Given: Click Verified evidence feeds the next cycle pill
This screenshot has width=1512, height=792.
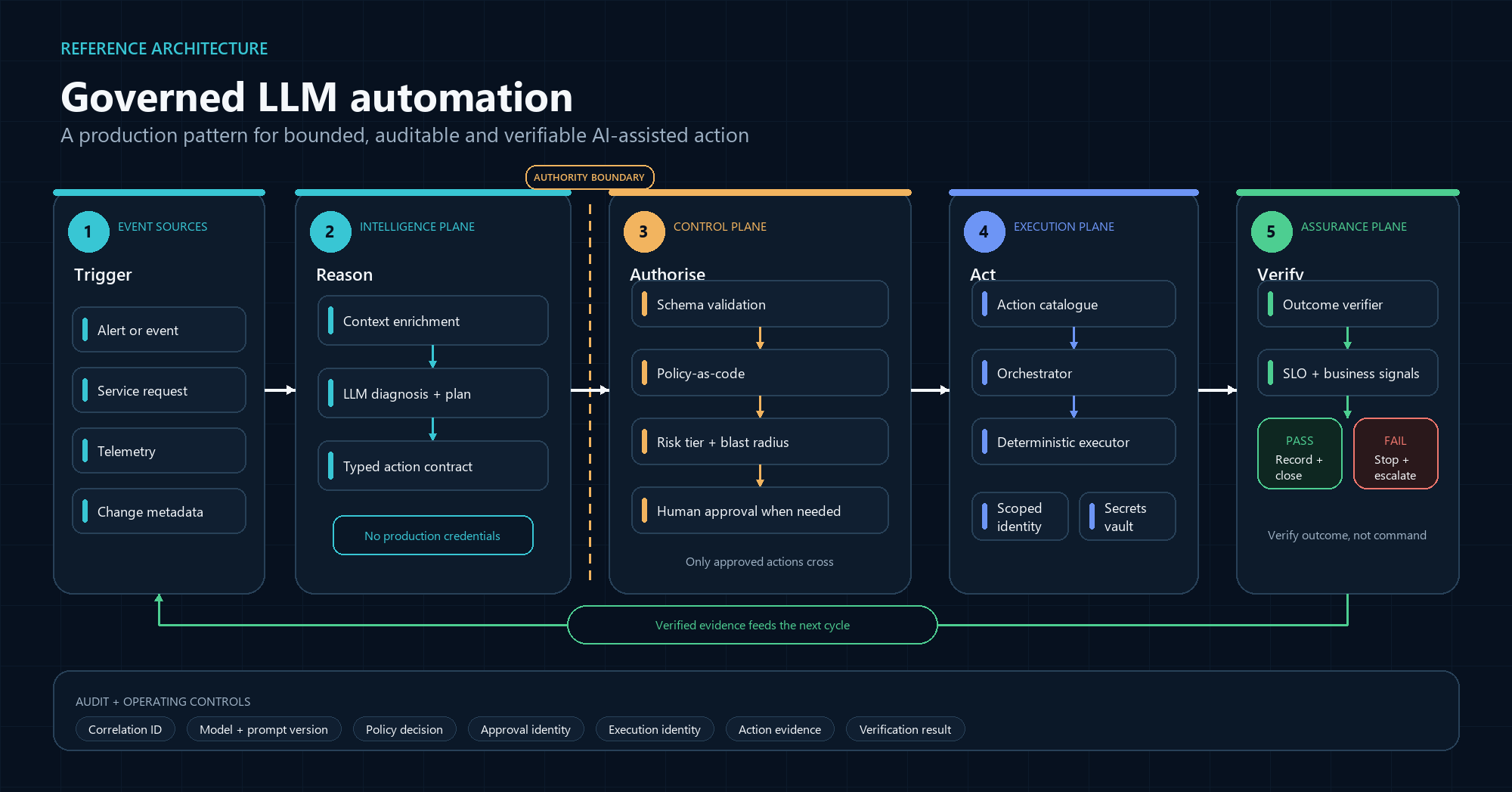Looking at the screenshot, I should click(x=752, y=625).
